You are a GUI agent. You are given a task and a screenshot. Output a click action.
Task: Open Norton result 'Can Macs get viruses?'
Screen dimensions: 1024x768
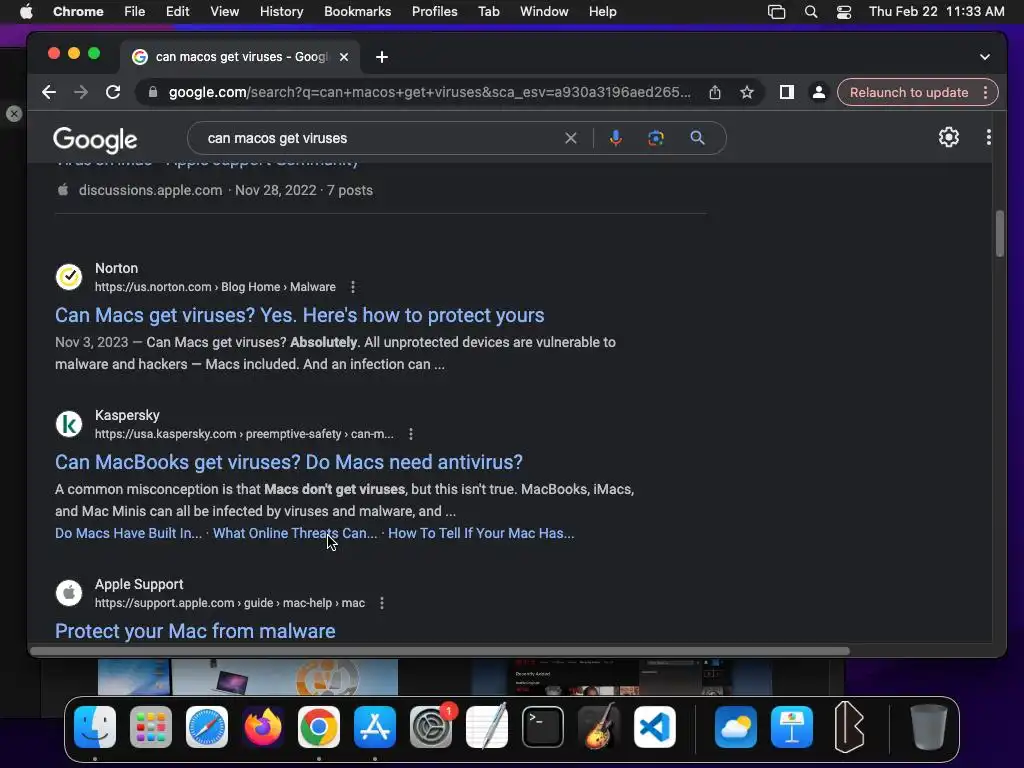click(300, 315)
